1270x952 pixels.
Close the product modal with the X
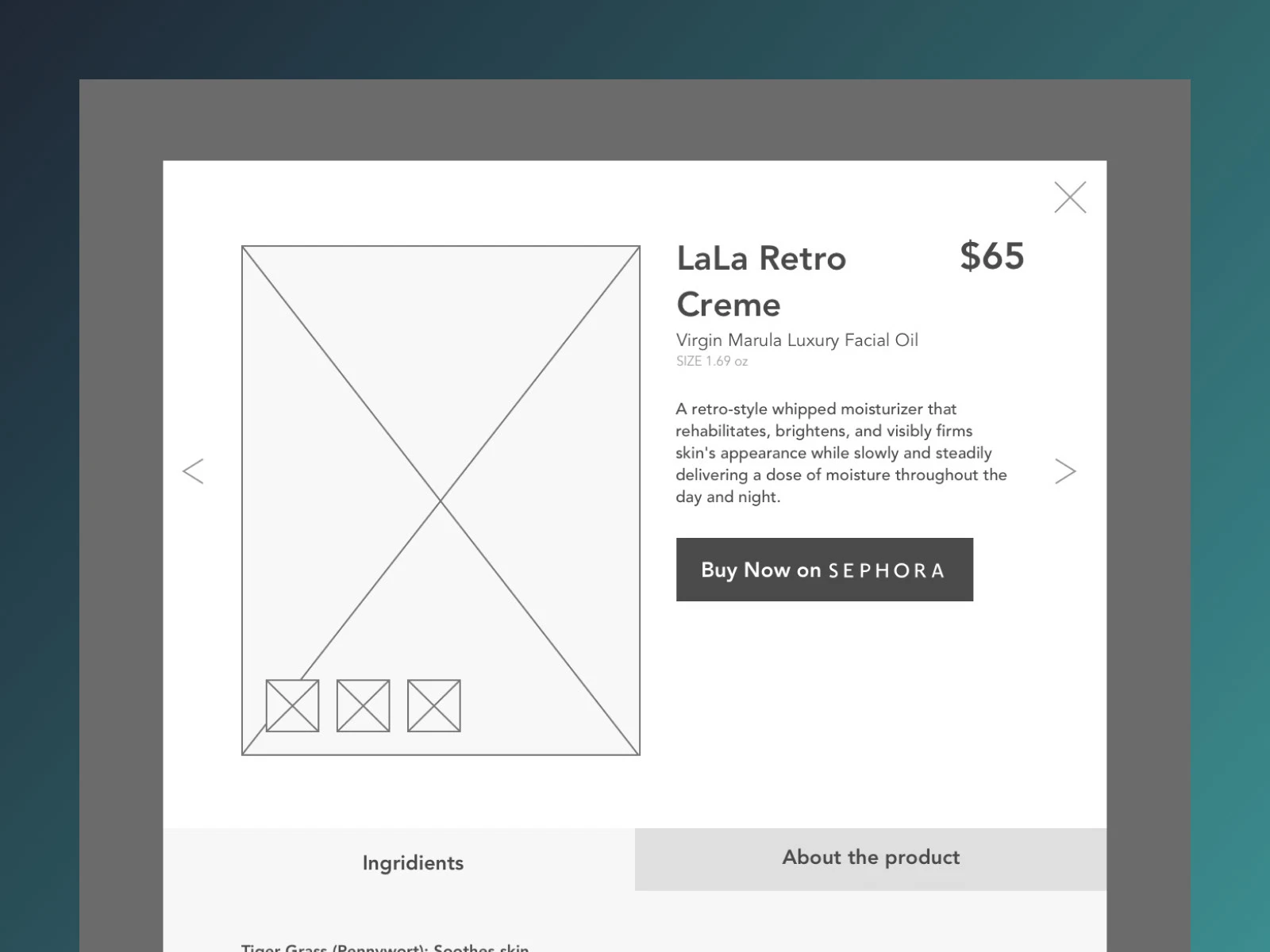(1070, 198)
